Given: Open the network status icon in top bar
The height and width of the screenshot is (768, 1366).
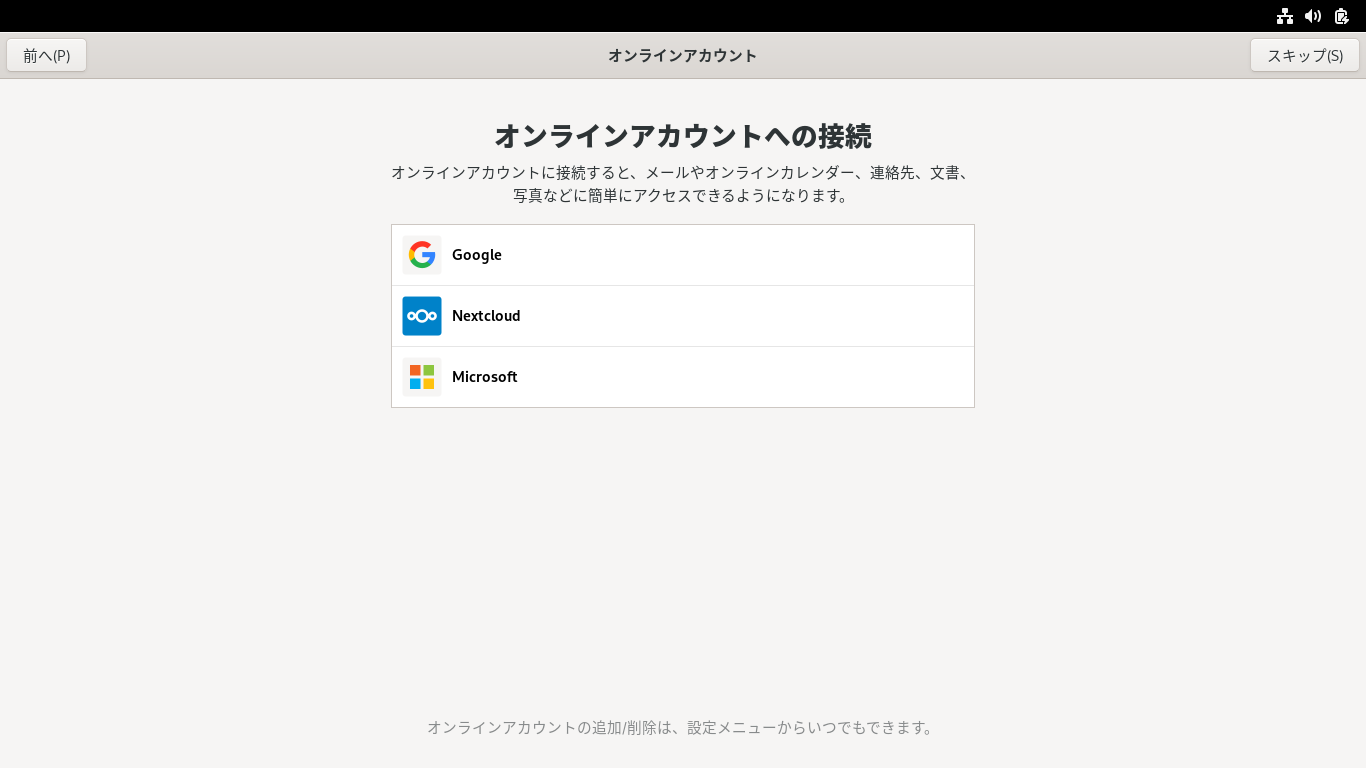Looking at the screenshot, I should coord(1285,16).
